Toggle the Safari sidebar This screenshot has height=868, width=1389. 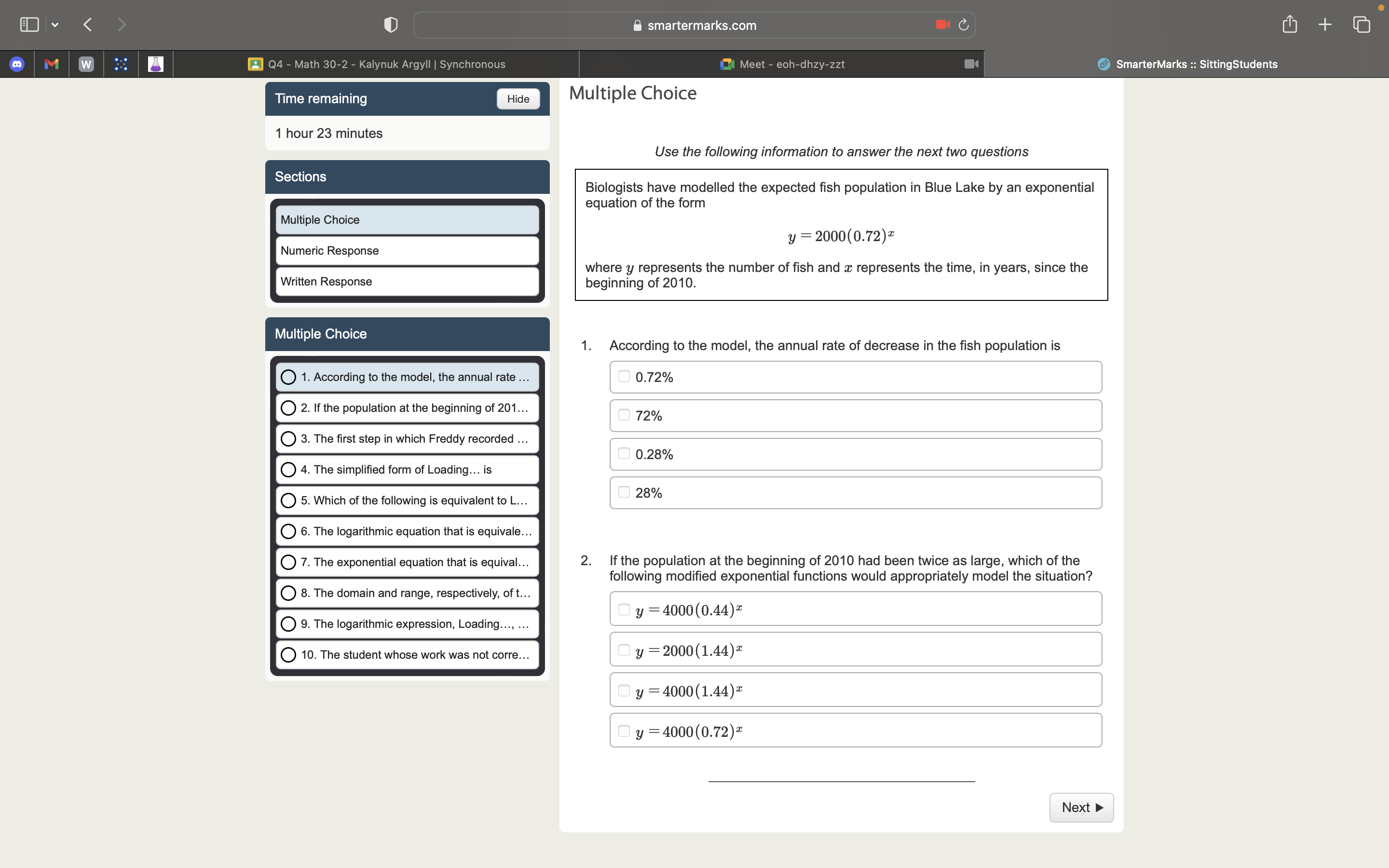click(29, 24)
